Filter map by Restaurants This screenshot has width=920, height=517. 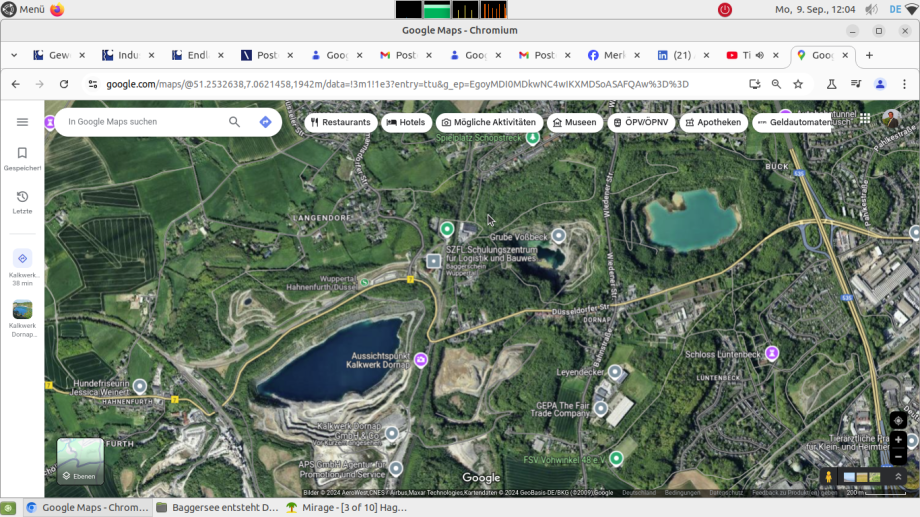(x=340, y=122)
